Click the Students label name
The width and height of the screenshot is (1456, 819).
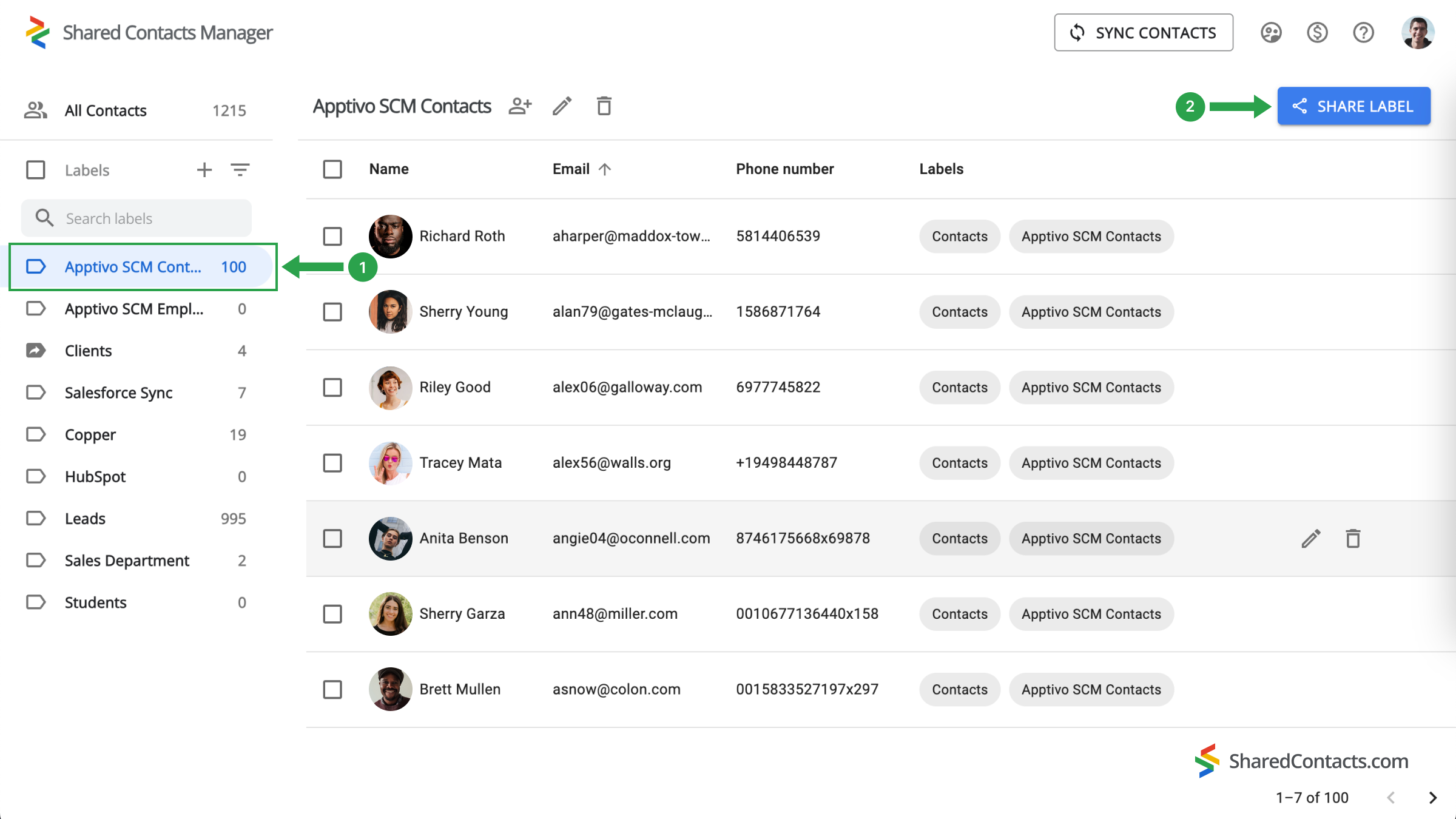96,602
